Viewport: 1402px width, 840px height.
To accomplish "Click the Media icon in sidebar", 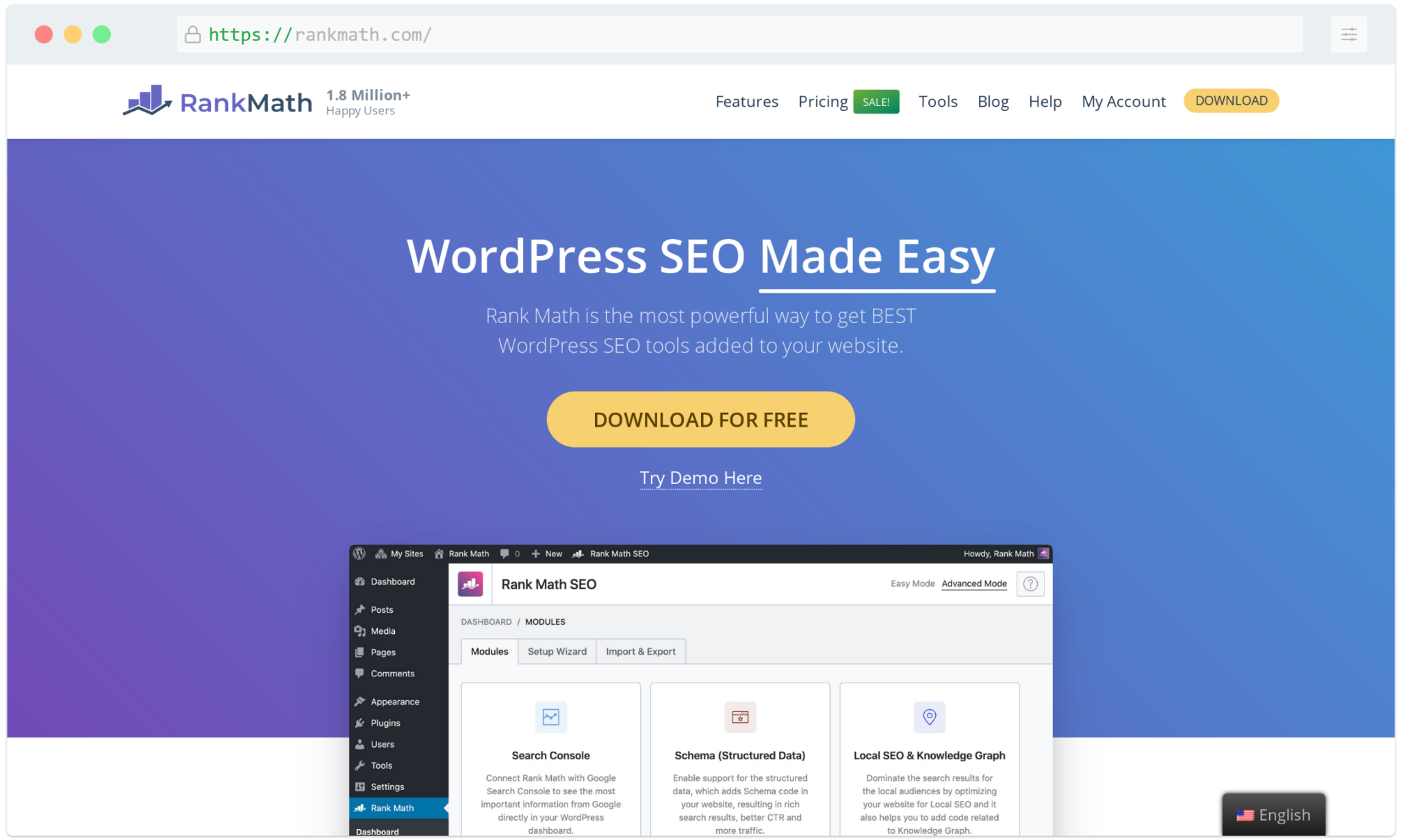I will coord(360,631).
